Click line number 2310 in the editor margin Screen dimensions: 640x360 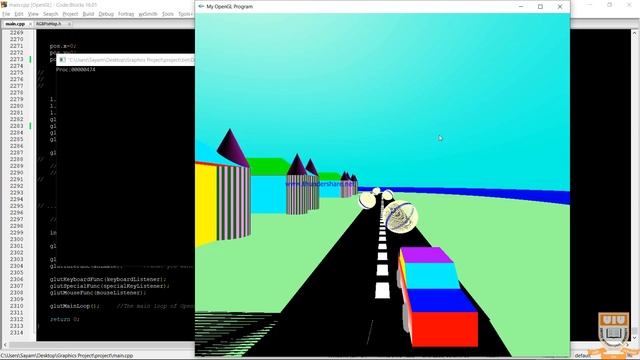click(16, 306)
